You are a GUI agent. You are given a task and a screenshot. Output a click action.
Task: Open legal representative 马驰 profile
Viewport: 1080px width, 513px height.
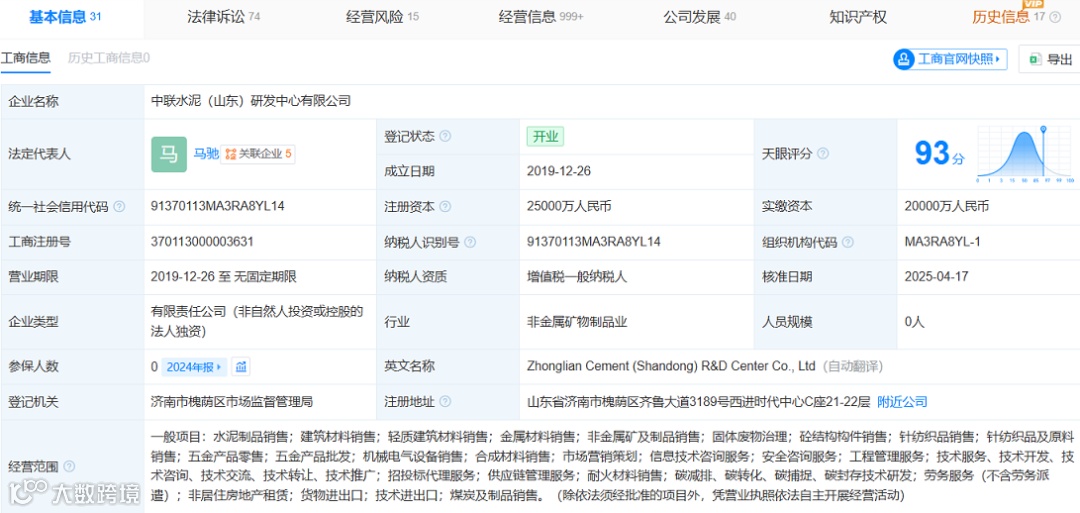coord(206,154)
